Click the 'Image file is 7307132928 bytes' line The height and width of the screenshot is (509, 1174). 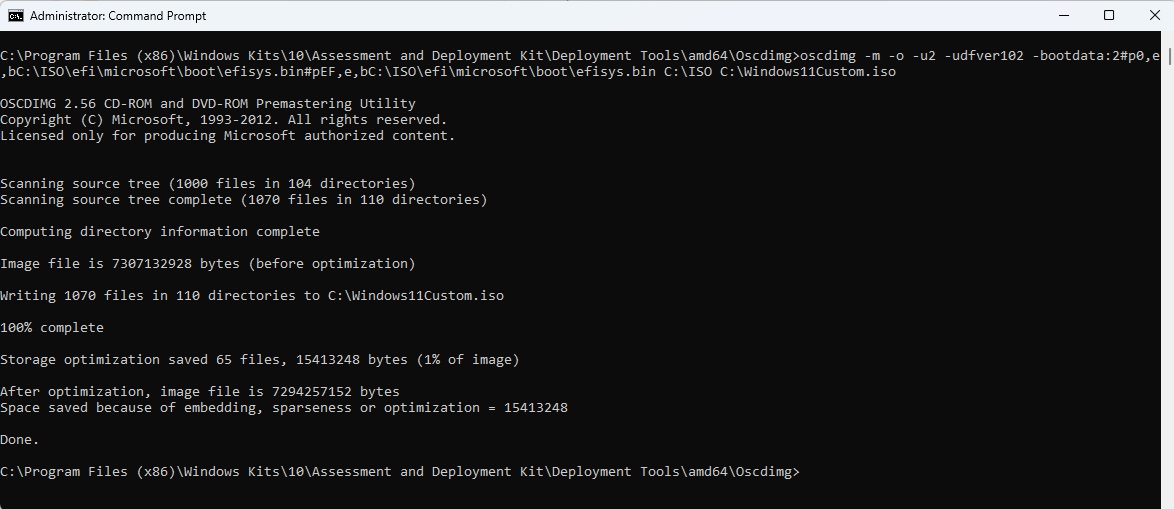point(207,263)
